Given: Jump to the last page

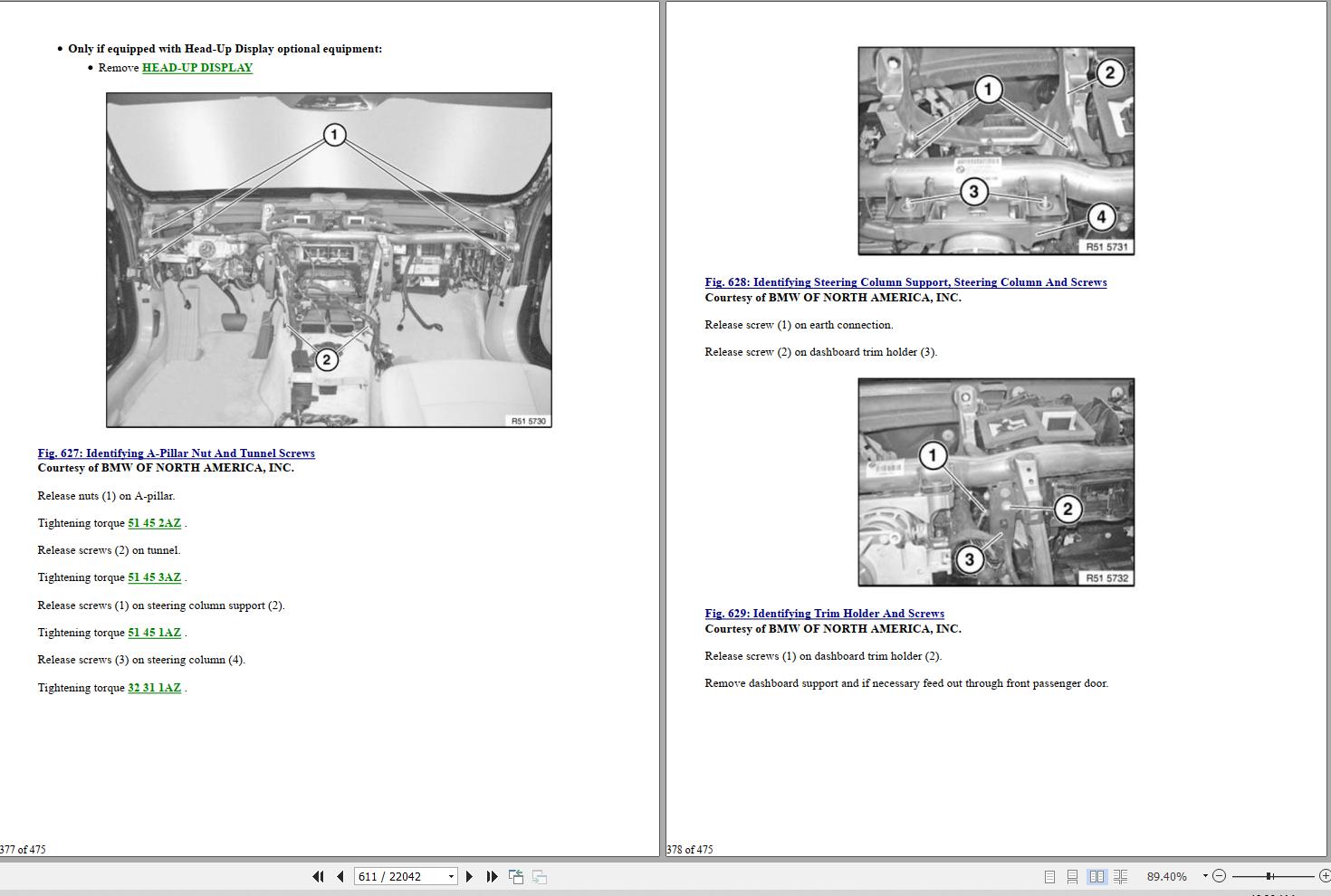Looking at the screenshot, I should 492,876.
